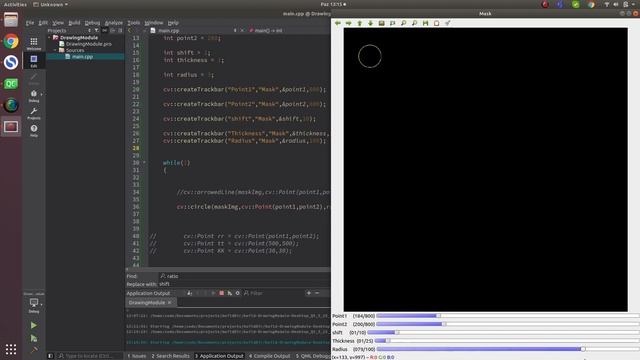Open the Build menu
This screenshot has width=640, height=360.
pyautogui.click(x=74, y=23)
